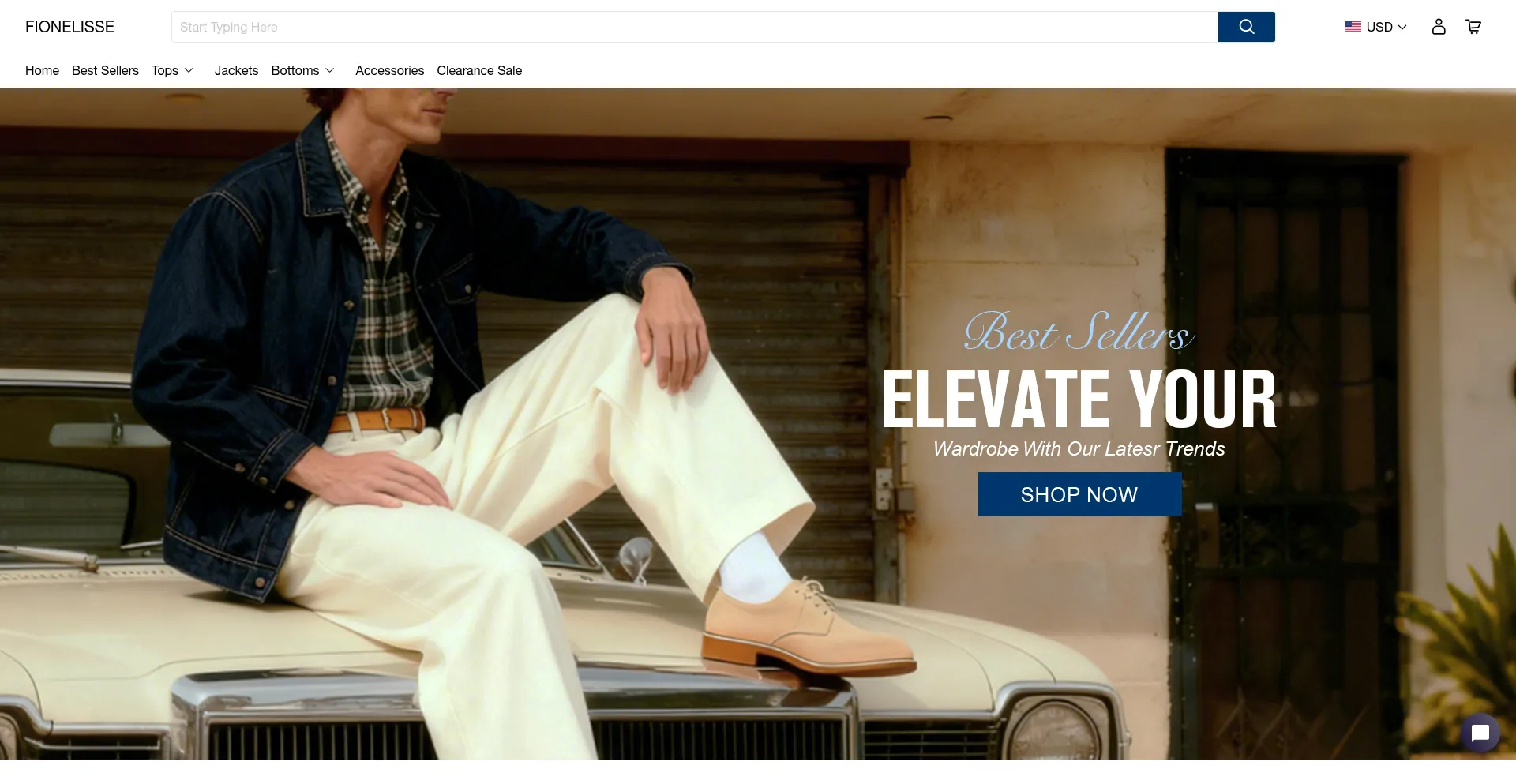
Task: Expand the Tops menu chevron
Action: click(189, 70)
